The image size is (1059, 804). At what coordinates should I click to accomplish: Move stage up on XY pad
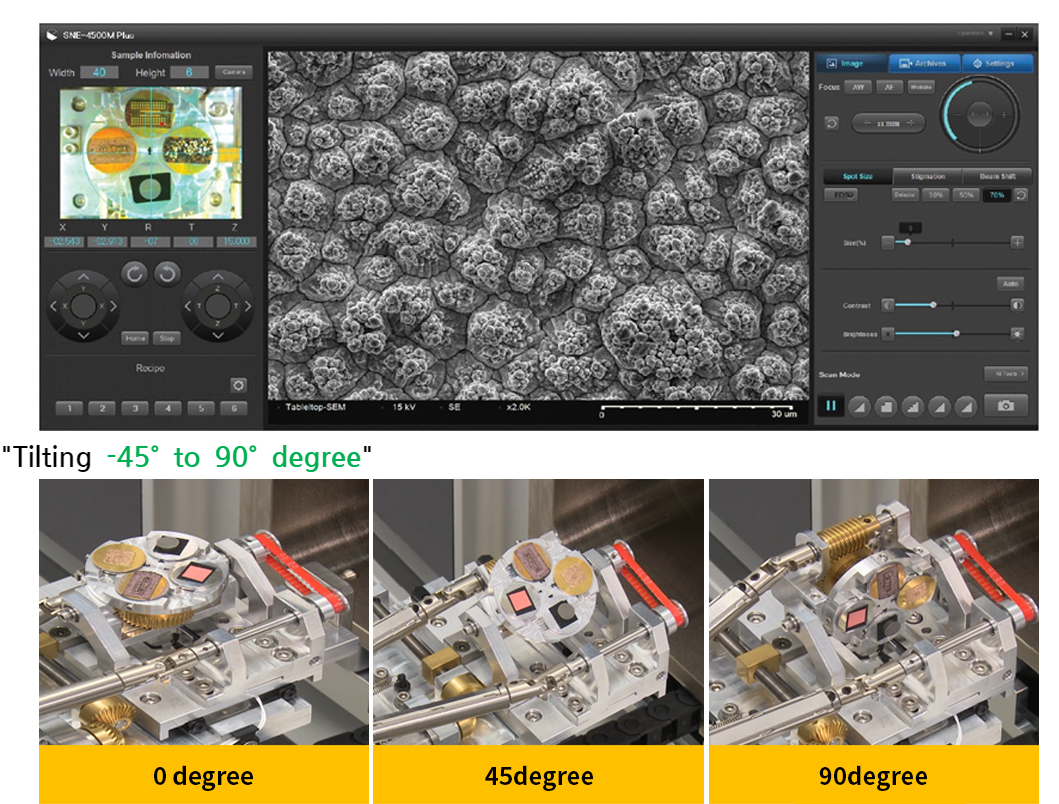(x=83, y=277)
